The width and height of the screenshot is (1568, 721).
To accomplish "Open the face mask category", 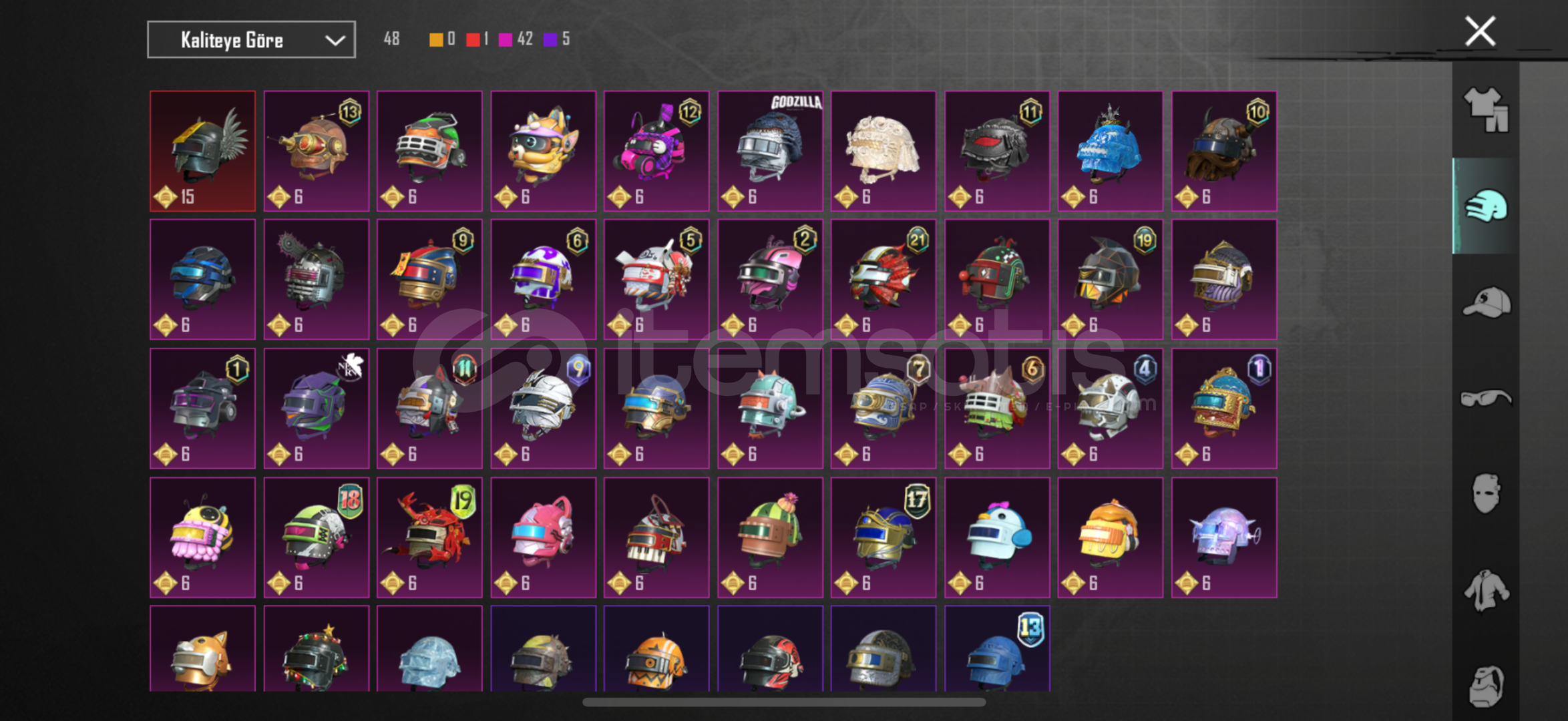I will tap(1486, 493).
